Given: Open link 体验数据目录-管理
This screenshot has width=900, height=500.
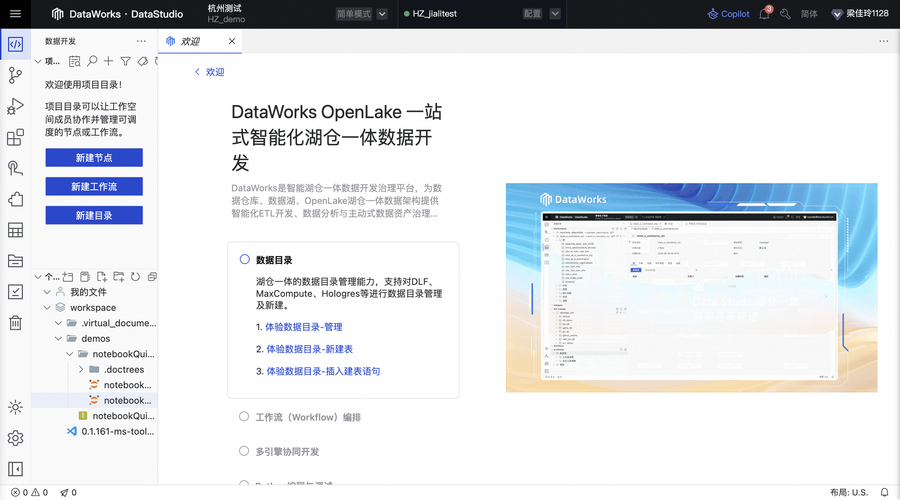Looking at the screenshot, I should tap(304, 327).
